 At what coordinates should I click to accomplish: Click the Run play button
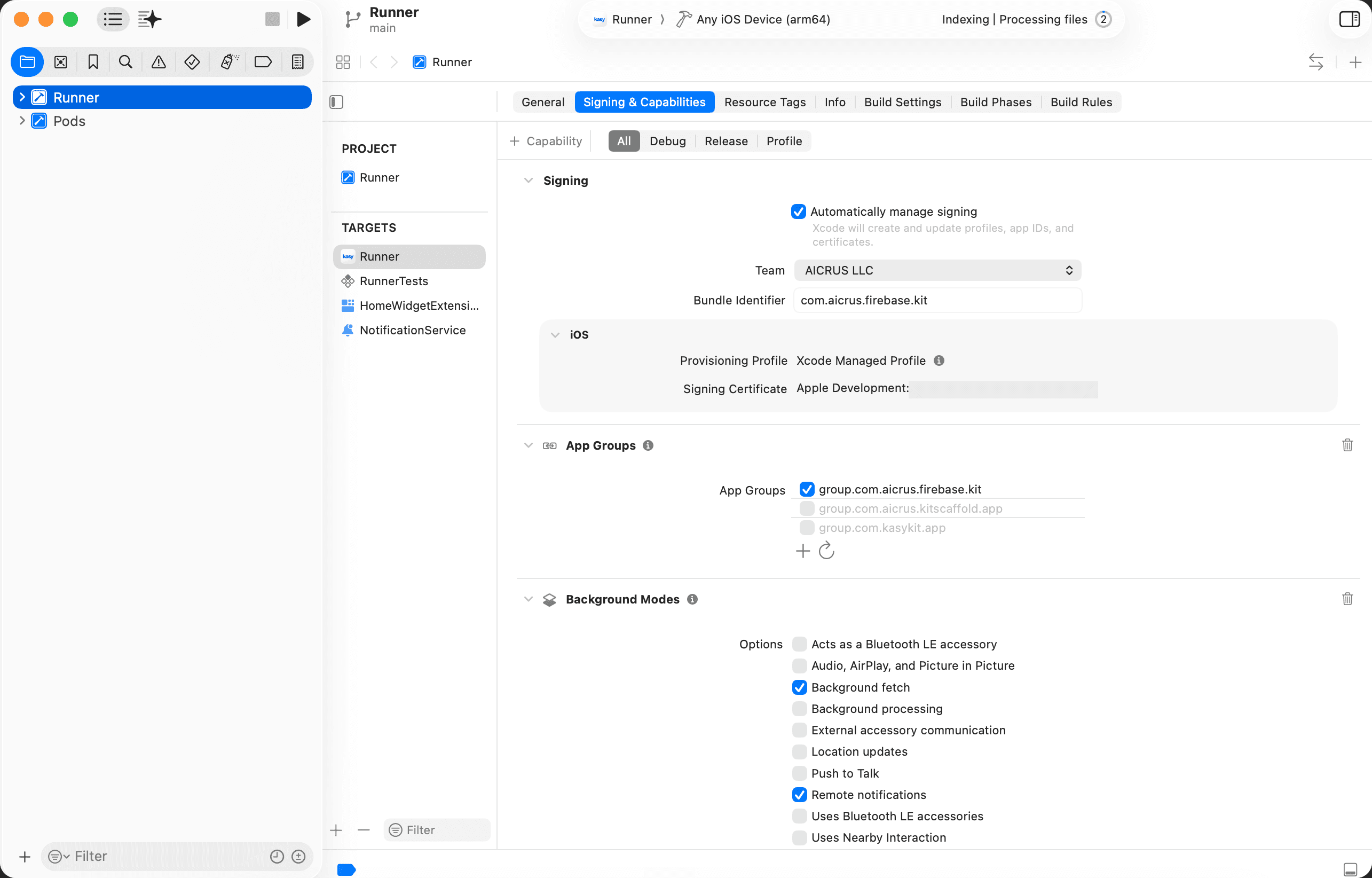[x=304, y=19]
